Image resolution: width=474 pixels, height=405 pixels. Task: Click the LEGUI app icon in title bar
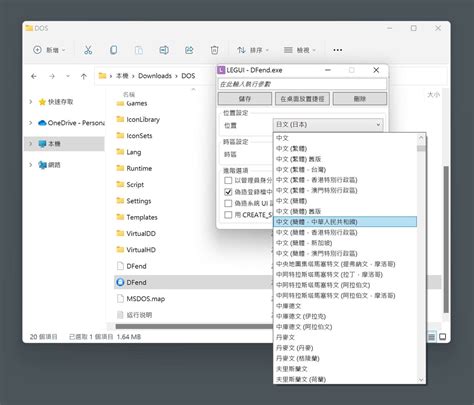point(221,70)
